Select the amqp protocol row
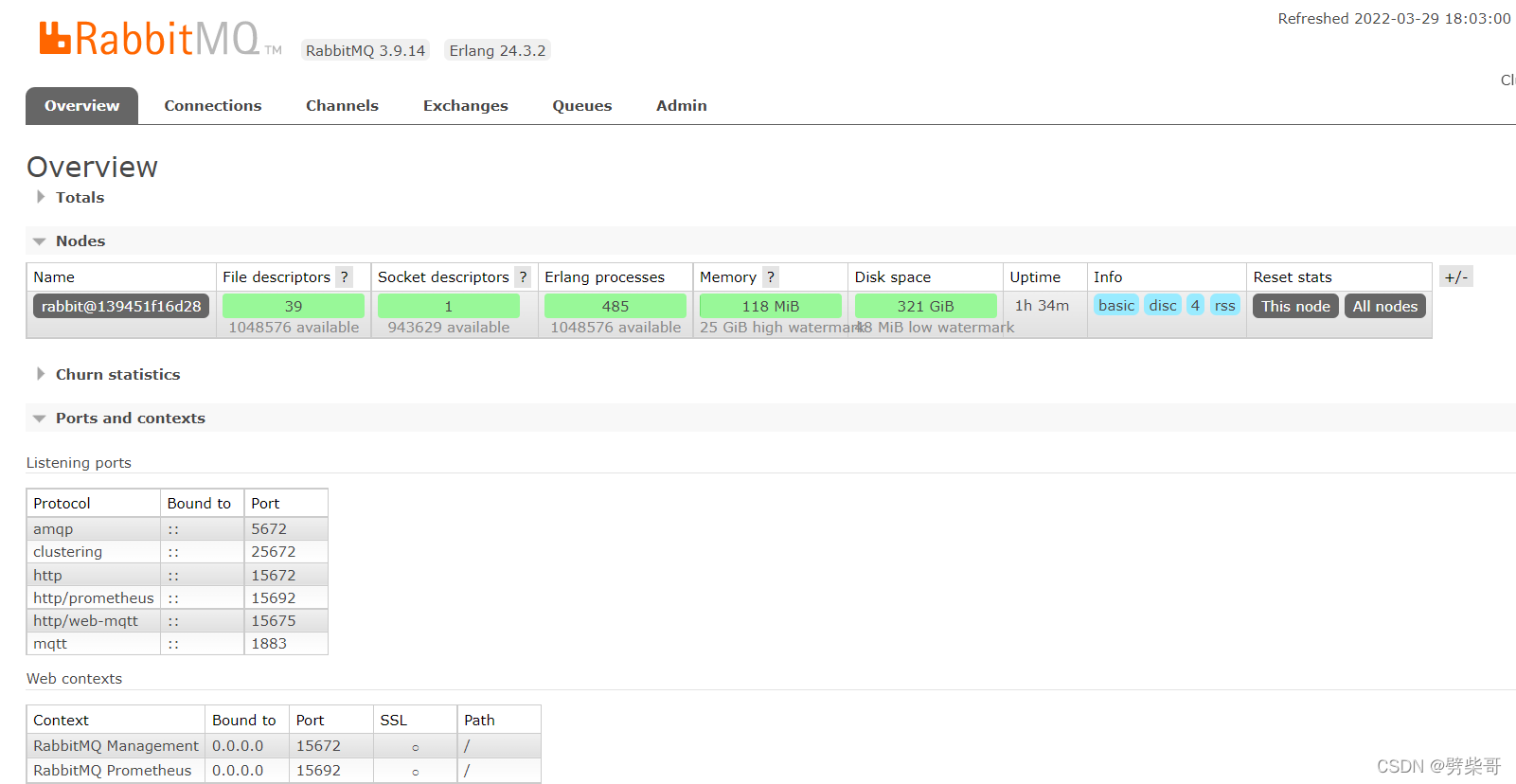Viewport: 1516px width, 784px height. coord(177,528)
